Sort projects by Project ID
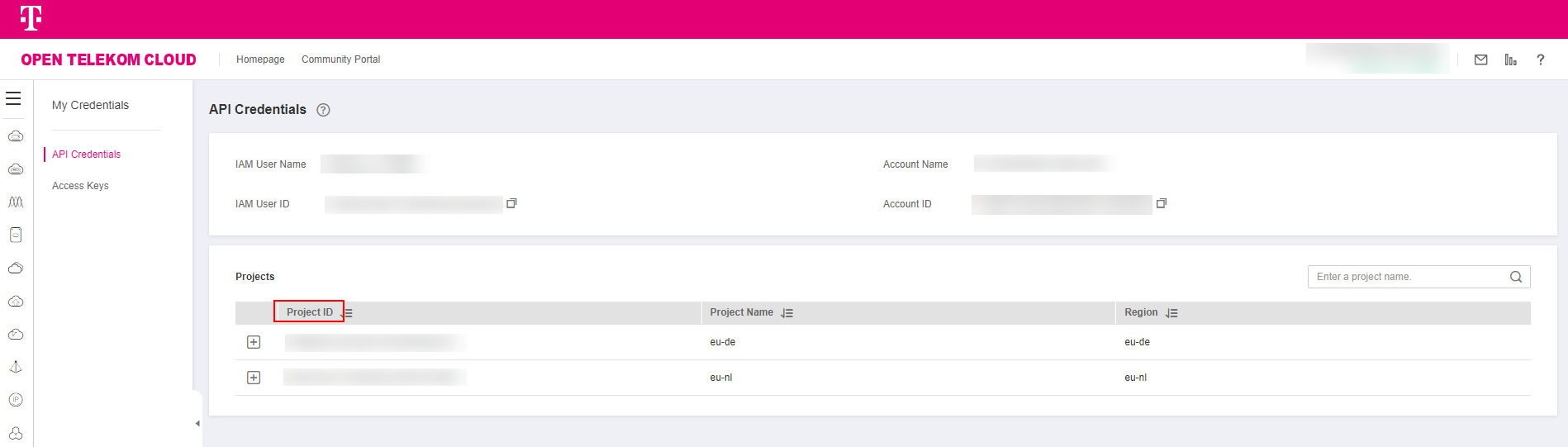Image resolution: width=1568 pixels, height=447 pixels. pyautogui.click(x=347, y=313)
